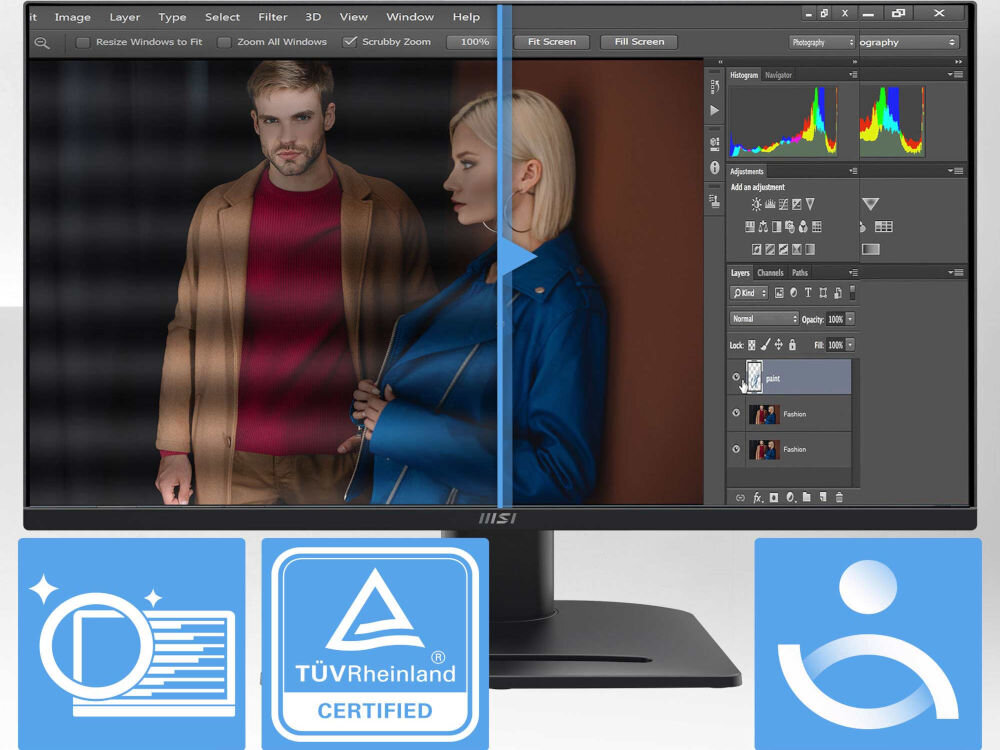Open layer styles fx menu
Image resolution: width=1000 pixels, height=750 pixels.
tap(758, 497)
